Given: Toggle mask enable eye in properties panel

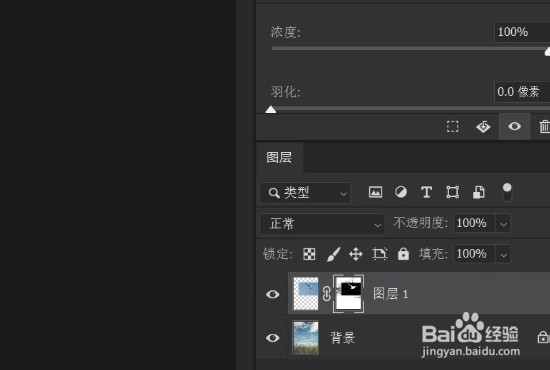Looking at the screenshot, I should pyautogui.click(x=514, y=126).
